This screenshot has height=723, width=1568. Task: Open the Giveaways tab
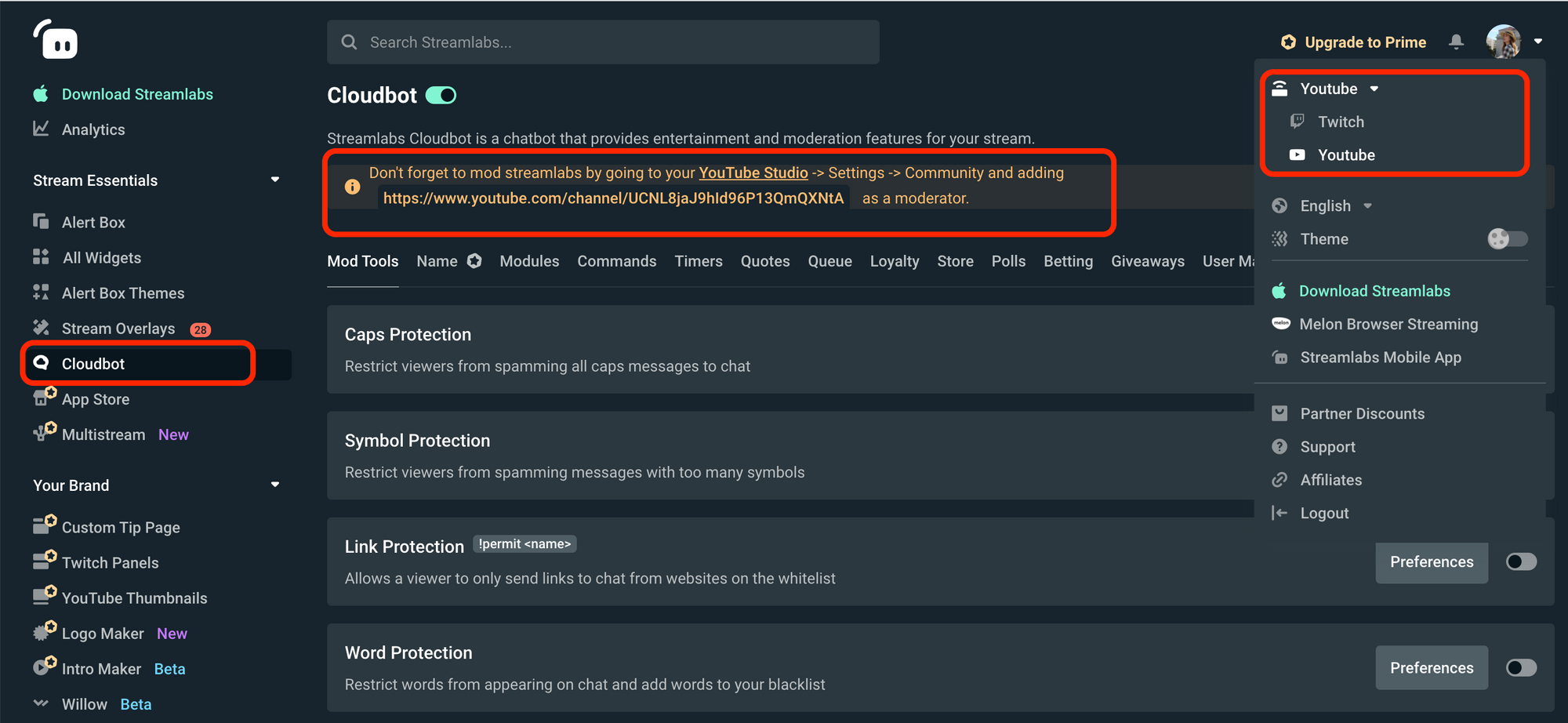point(1148,261)
